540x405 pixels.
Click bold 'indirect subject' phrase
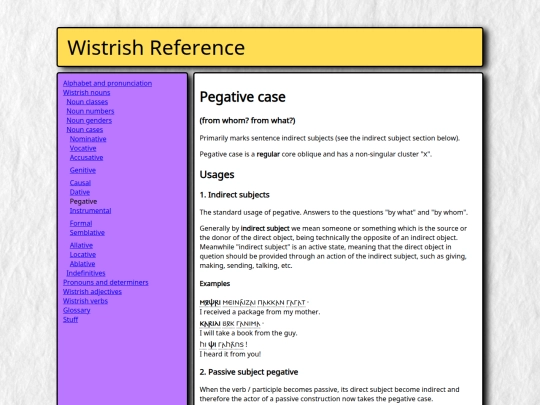(265, 229)
